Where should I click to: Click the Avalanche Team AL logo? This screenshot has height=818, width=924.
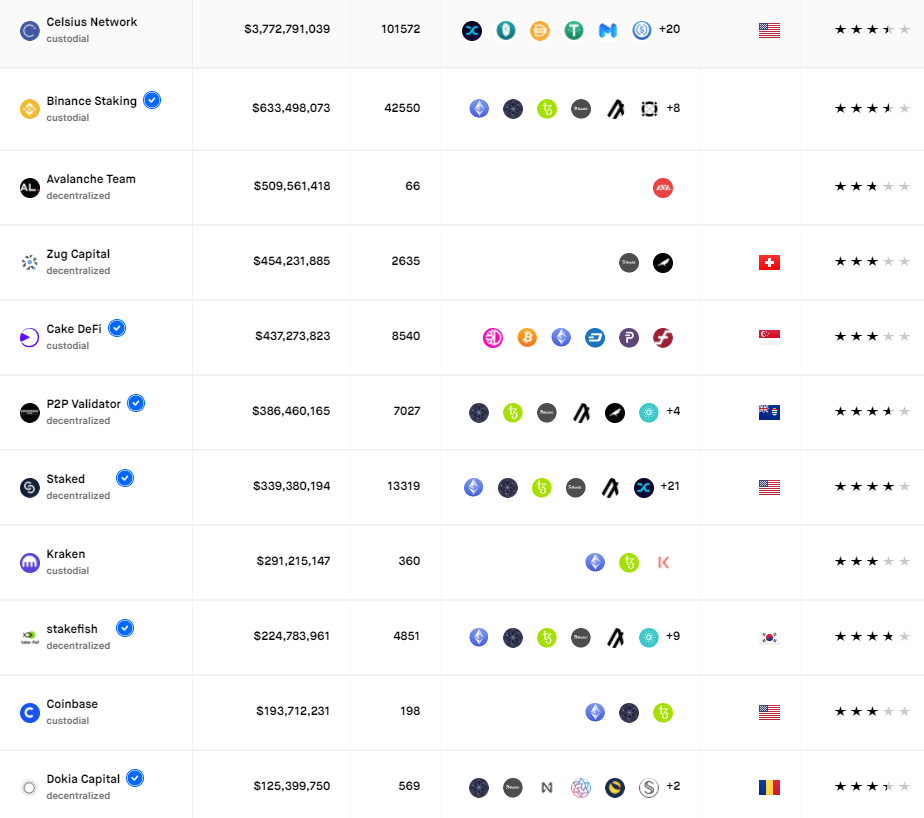[x=29, y=188]
